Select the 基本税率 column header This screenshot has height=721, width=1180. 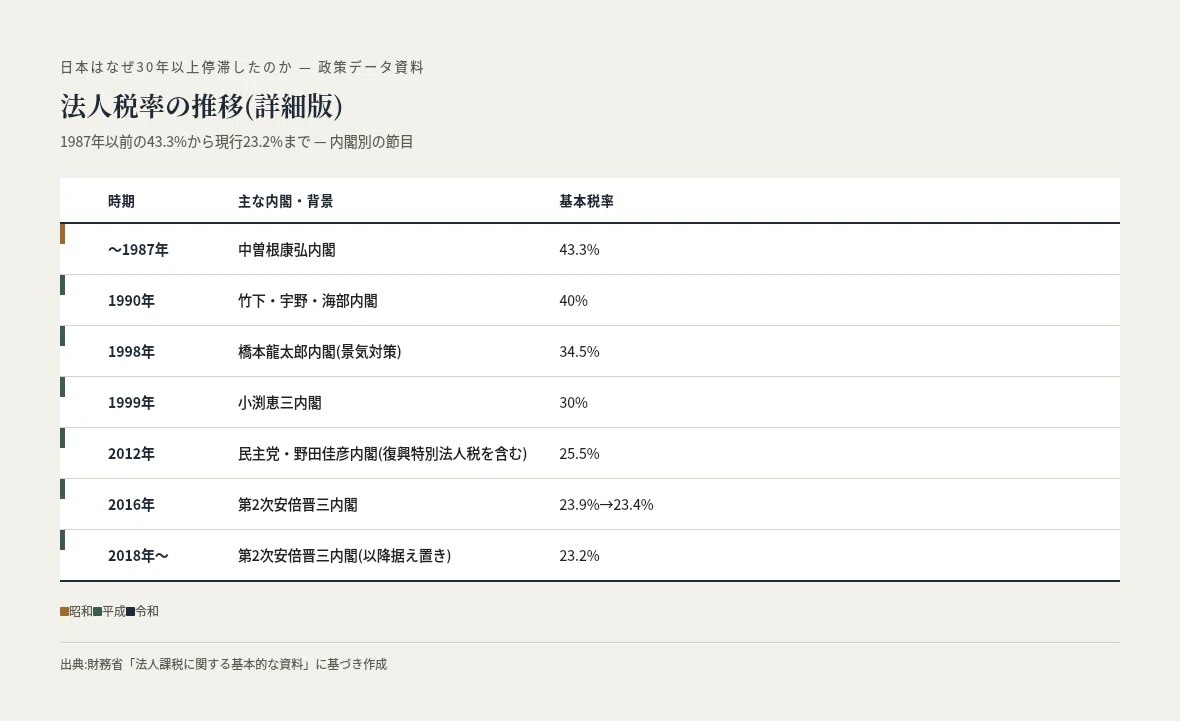[x=586, y=201]
